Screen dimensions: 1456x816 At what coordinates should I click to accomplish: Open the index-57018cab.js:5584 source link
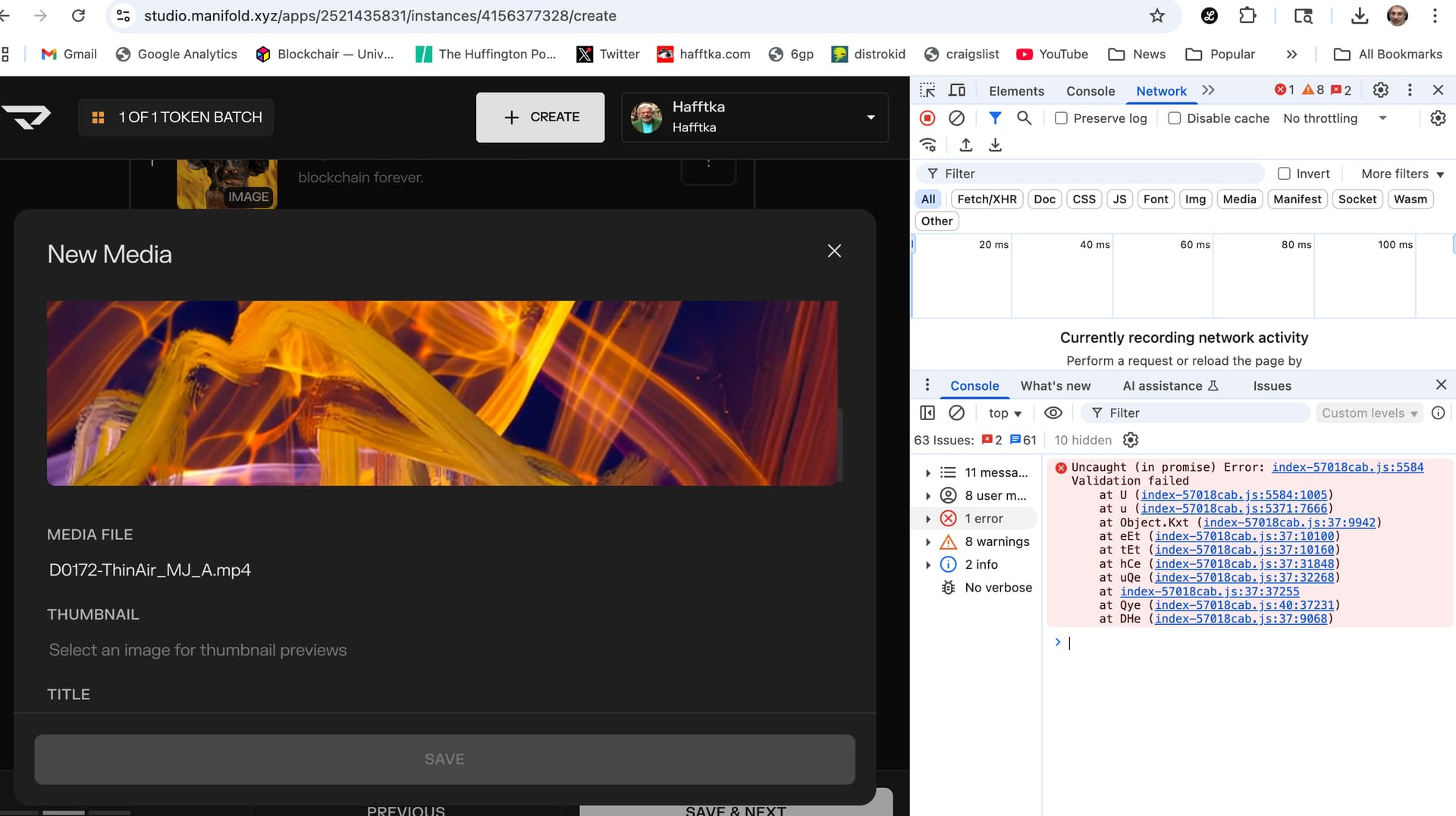coord(1347,467)
